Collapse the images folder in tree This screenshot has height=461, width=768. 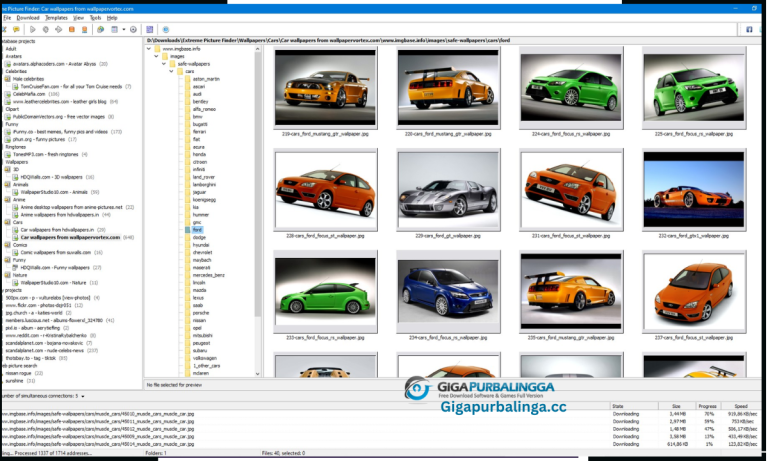pyautogui.click(x=158, y=55)
